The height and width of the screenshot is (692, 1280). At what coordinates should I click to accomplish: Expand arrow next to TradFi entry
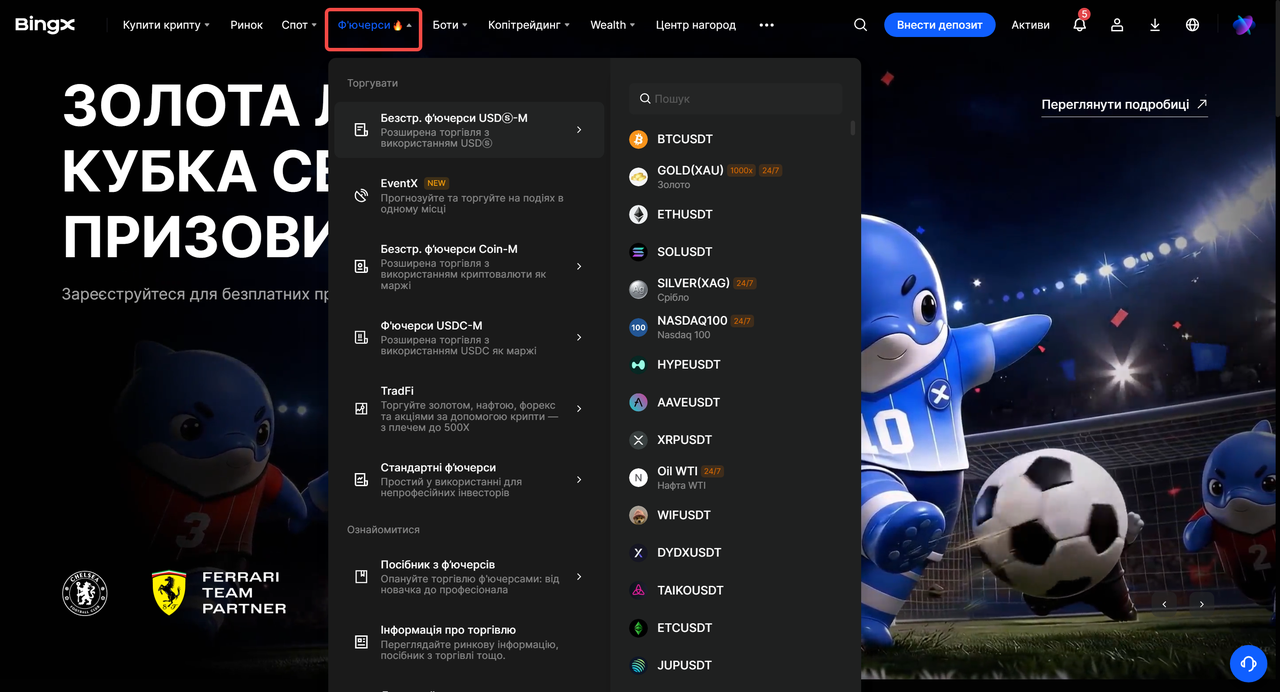pyautogui.click(x=579, y=409)
